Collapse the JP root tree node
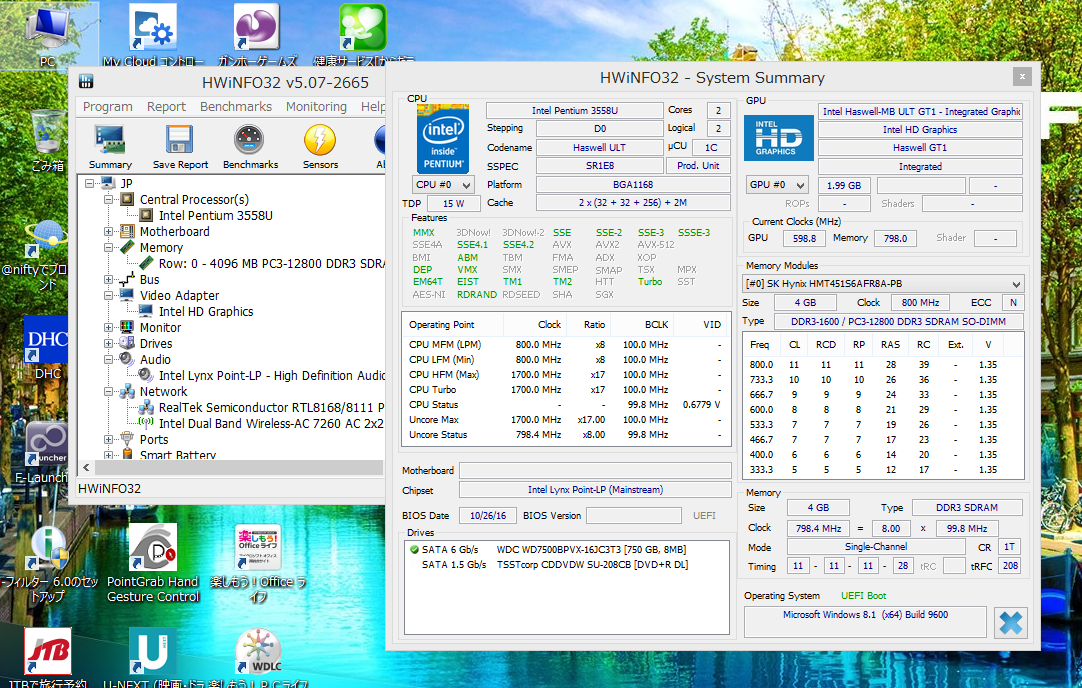The height and width of the screenshot is (688, 1082). coord(90,184)
